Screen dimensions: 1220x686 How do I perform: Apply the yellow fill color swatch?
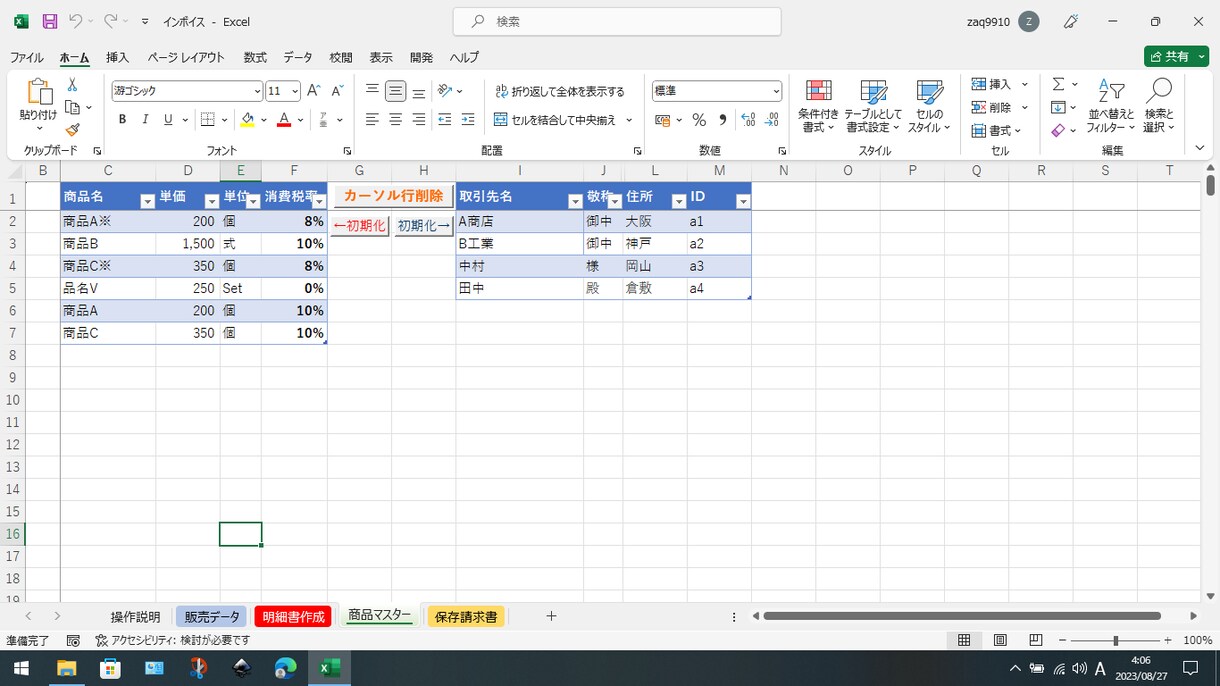(x=247, y=120)
